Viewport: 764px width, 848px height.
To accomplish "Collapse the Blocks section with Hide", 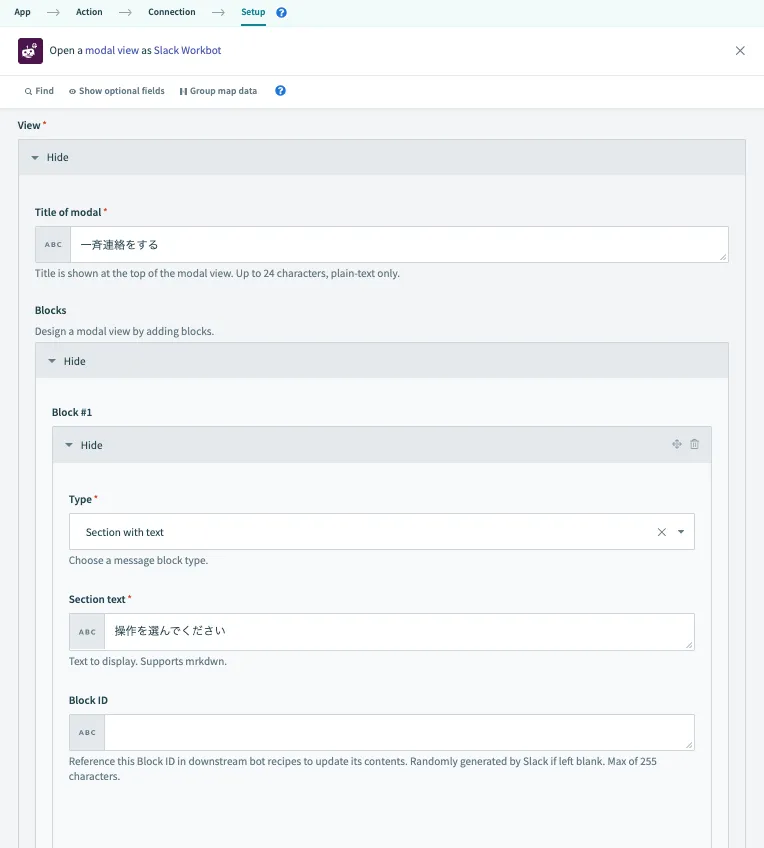I will [67, 362].
